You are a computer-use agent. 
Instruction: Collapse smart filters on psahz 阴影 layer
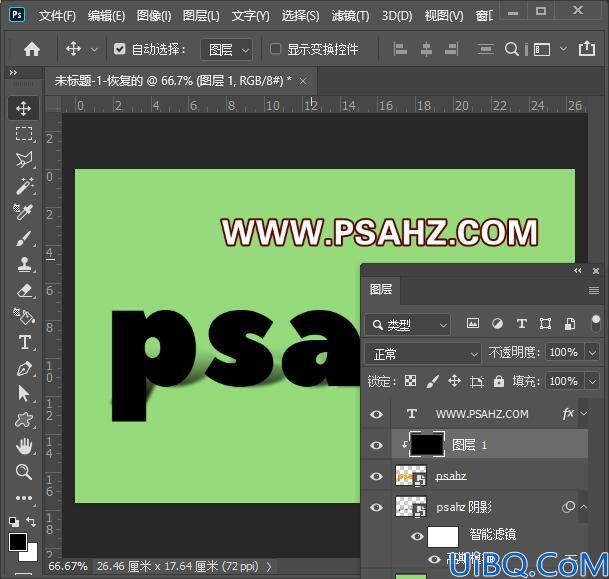click(584, 506)
